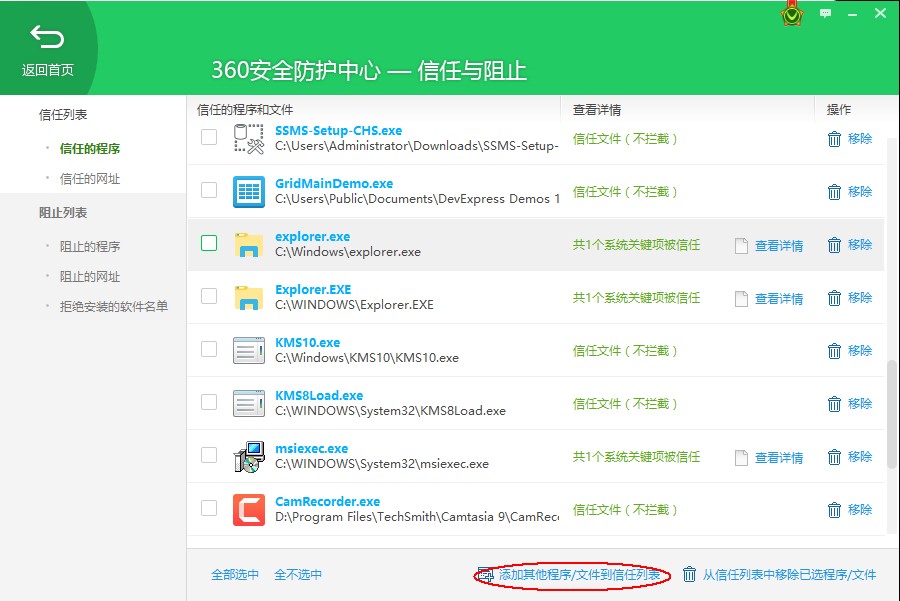
Task: Click trash icon for CamRecorder.exe row
Action: tap(835, 510)
